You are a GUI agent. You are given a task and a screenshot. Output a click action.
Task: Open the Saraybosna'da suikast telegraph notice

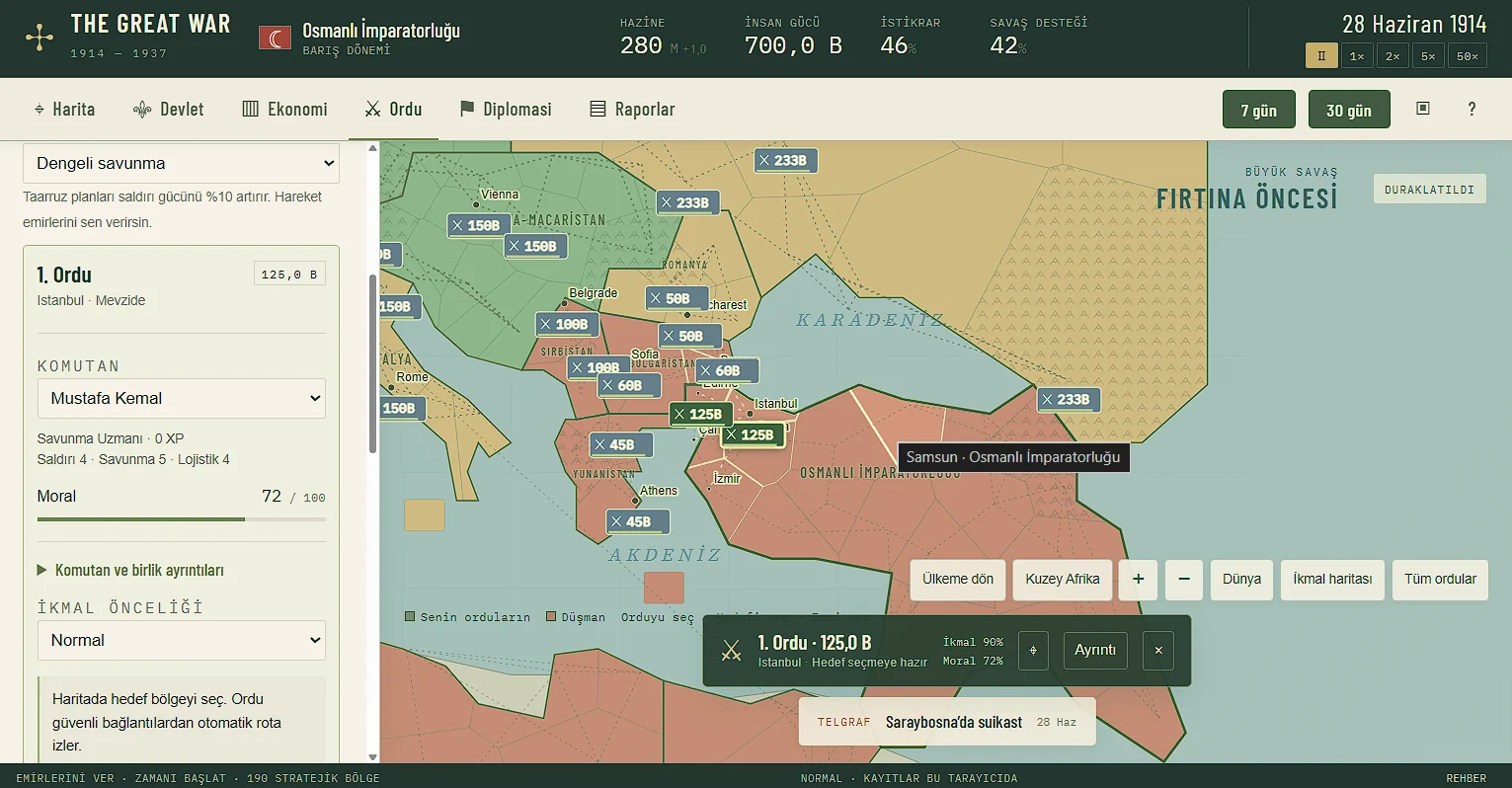tap(947, 722)
